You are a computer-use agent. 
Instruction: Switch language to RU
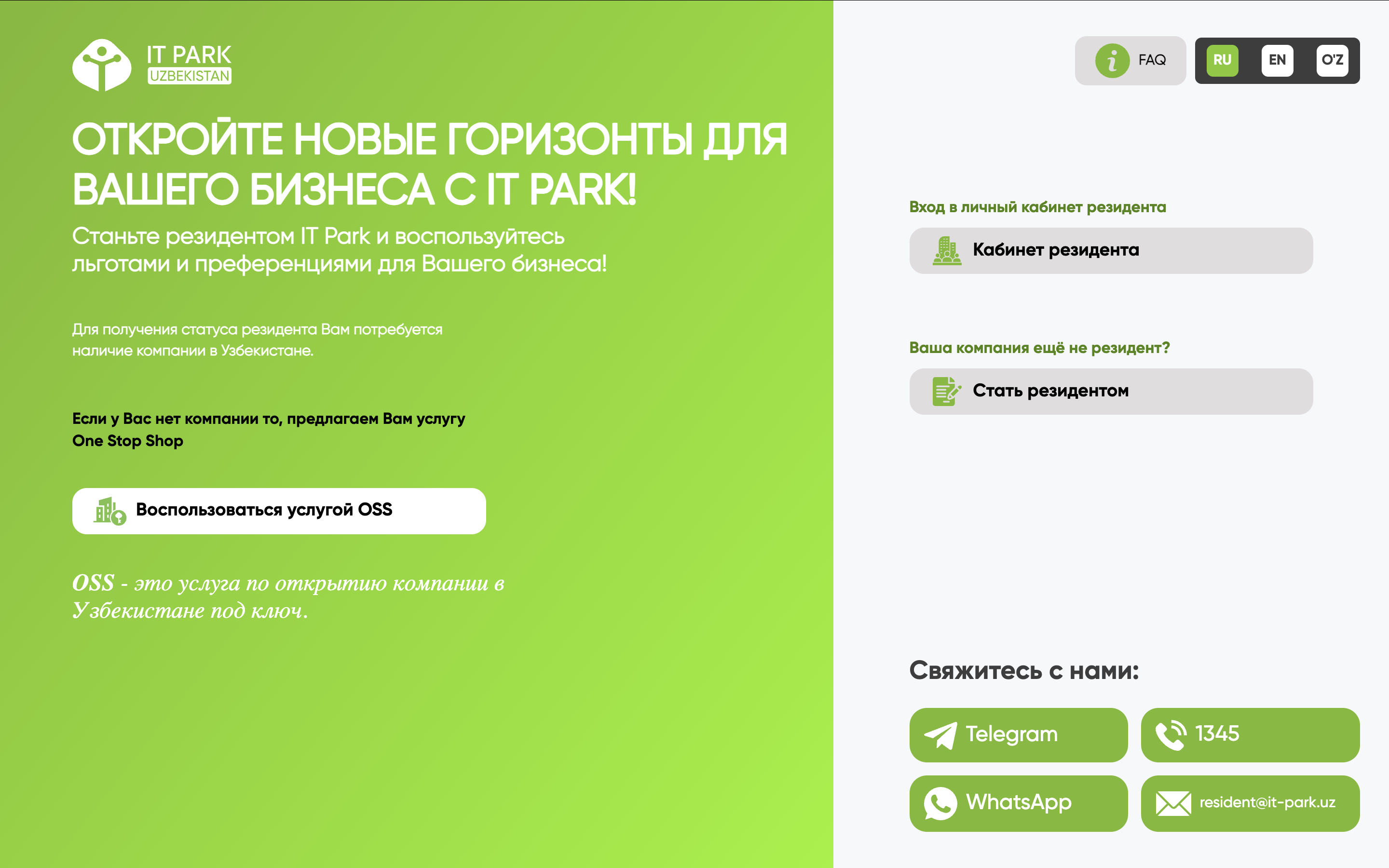click(x=1222, y=60)
